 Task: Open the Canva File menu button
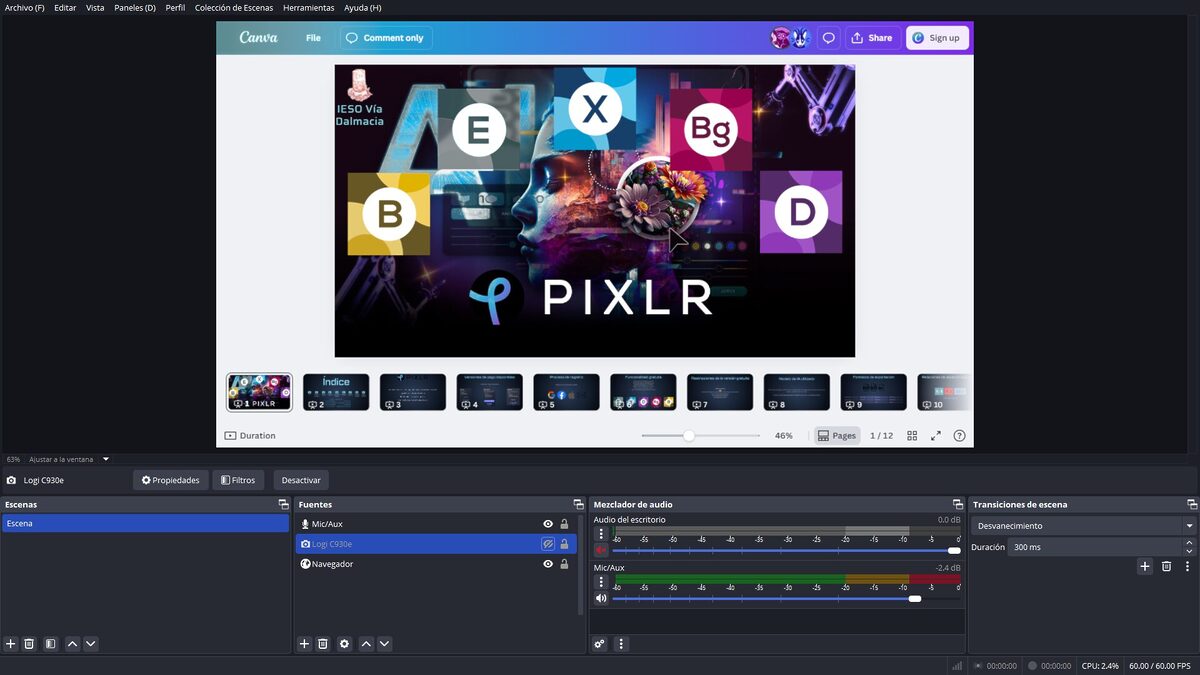click(313, 38)
